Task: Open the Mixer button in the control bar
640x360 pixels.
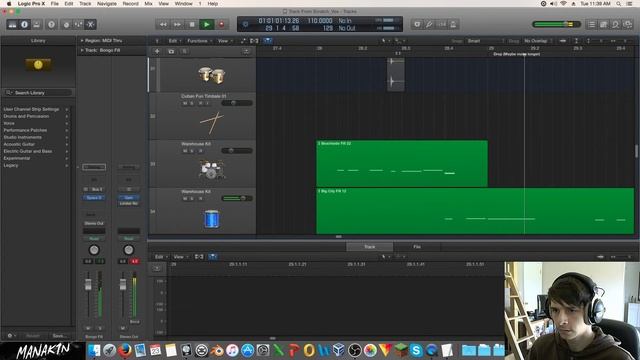Action: click(x=78, y=24)
